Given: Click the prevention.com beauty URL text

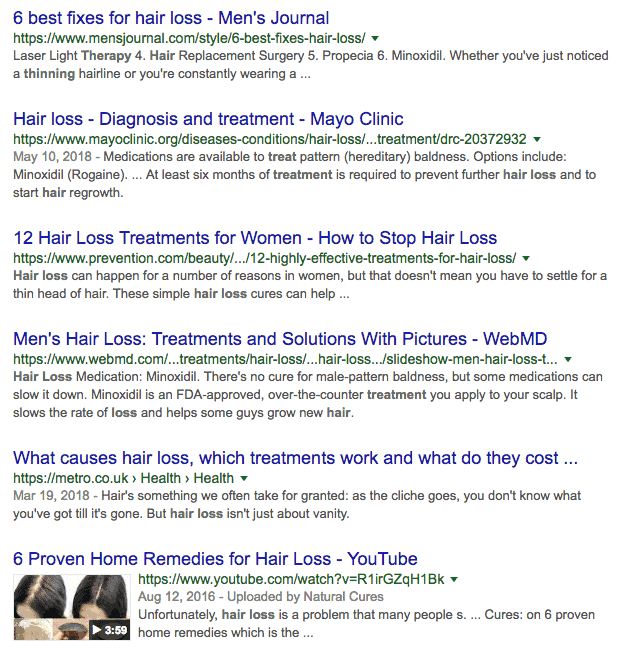Looking at the screenshot, I should tap(264, 259).
